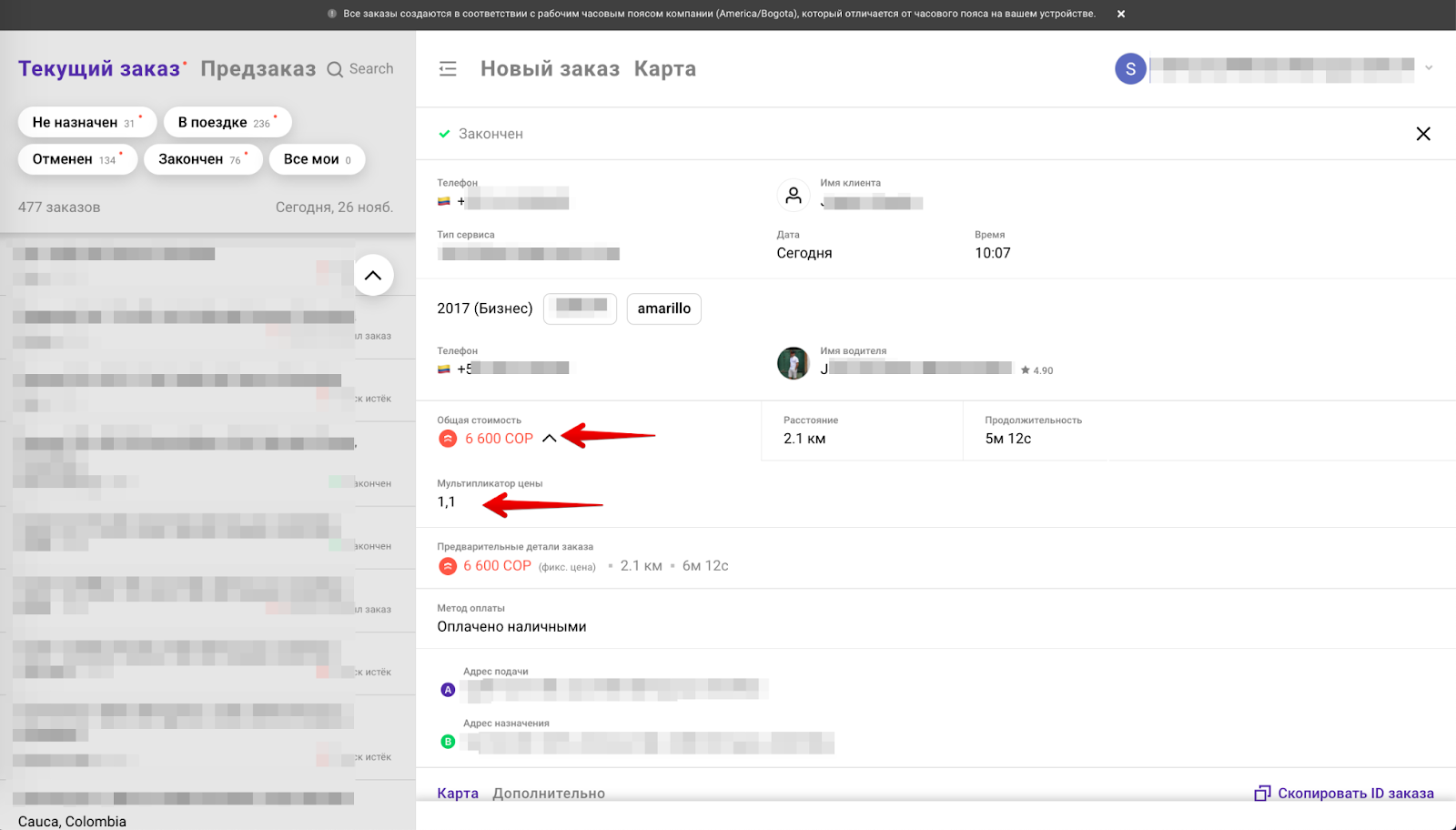Filter orders by В поездке
The height and width of the screenshot is (830, 1456).
click(227, 122)
